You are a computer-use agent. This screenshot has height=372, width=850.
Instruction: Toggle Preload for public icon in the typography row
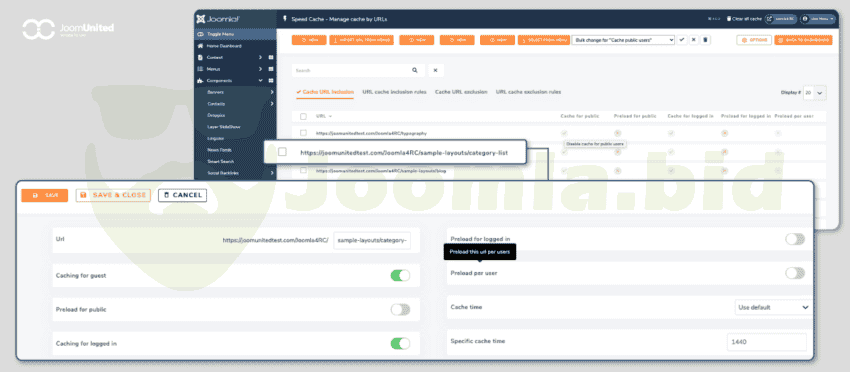[x=617, y=133]
